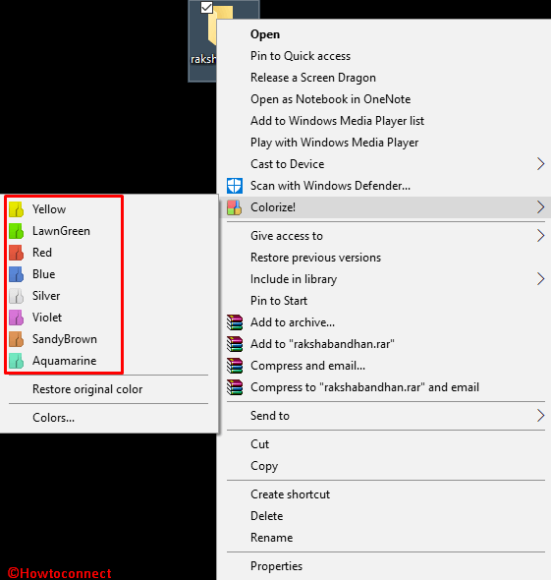Choose Delete from the context menu
This screenshot has width=551, height=580.
click(x=267, y=516)
